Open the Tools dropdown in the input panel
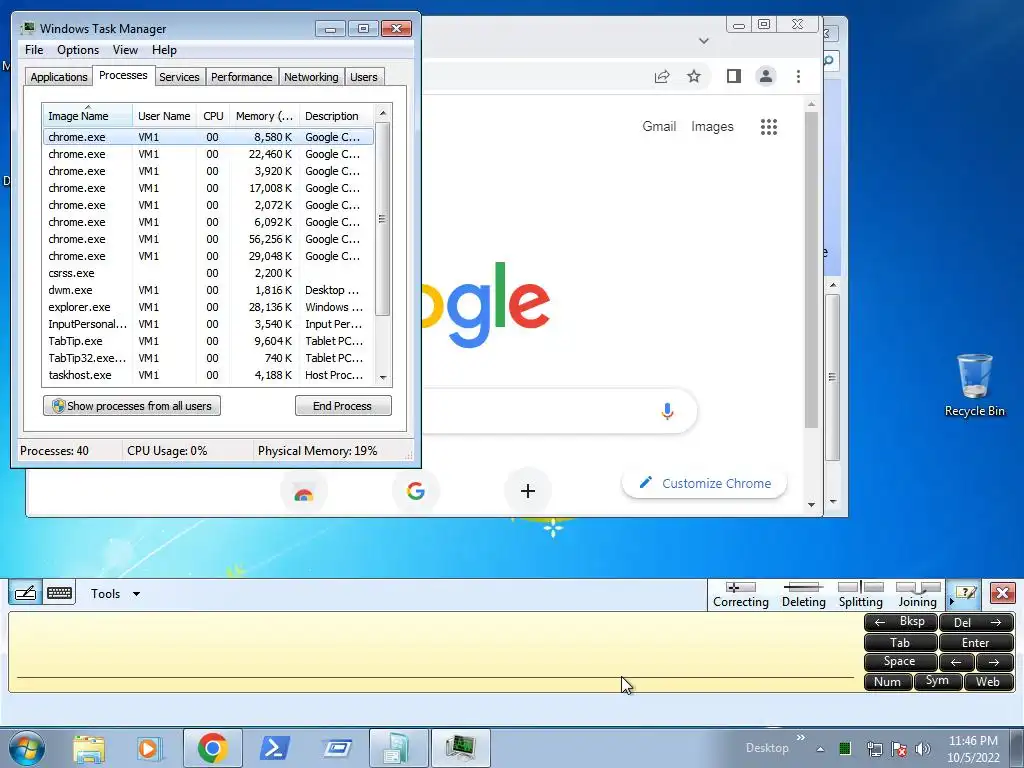The width and height of the screenshot is (1024, 768). 115,594
